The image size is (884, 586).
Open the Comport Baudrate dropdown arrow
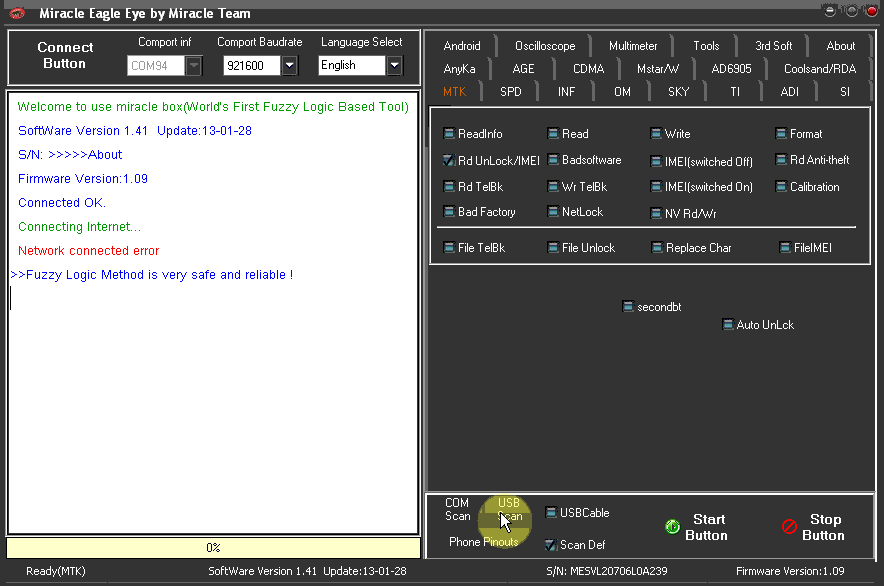tap(289, 65)
